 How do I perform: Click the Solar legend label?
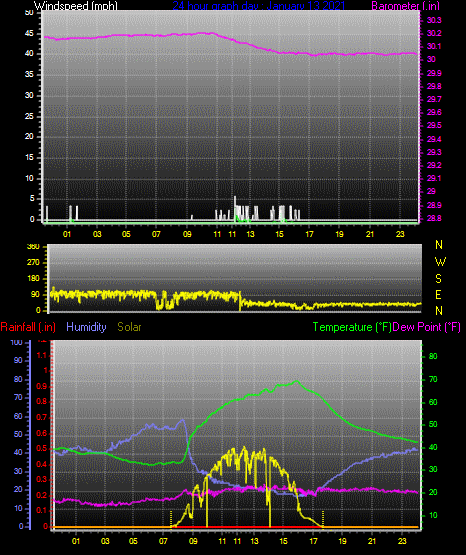[x=129, y=327]
